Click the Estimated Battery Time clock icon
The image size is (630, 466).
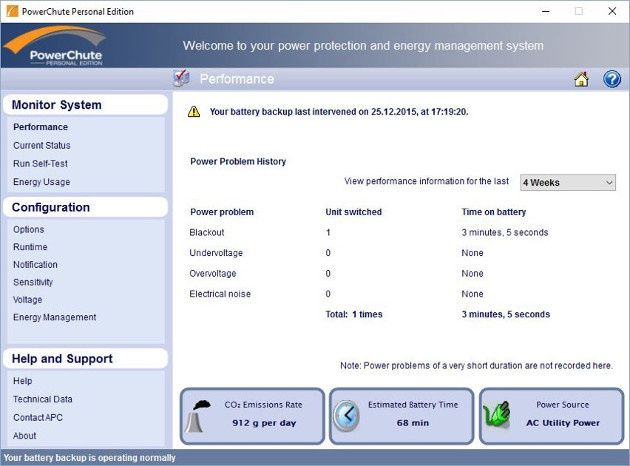pos(347,416)
